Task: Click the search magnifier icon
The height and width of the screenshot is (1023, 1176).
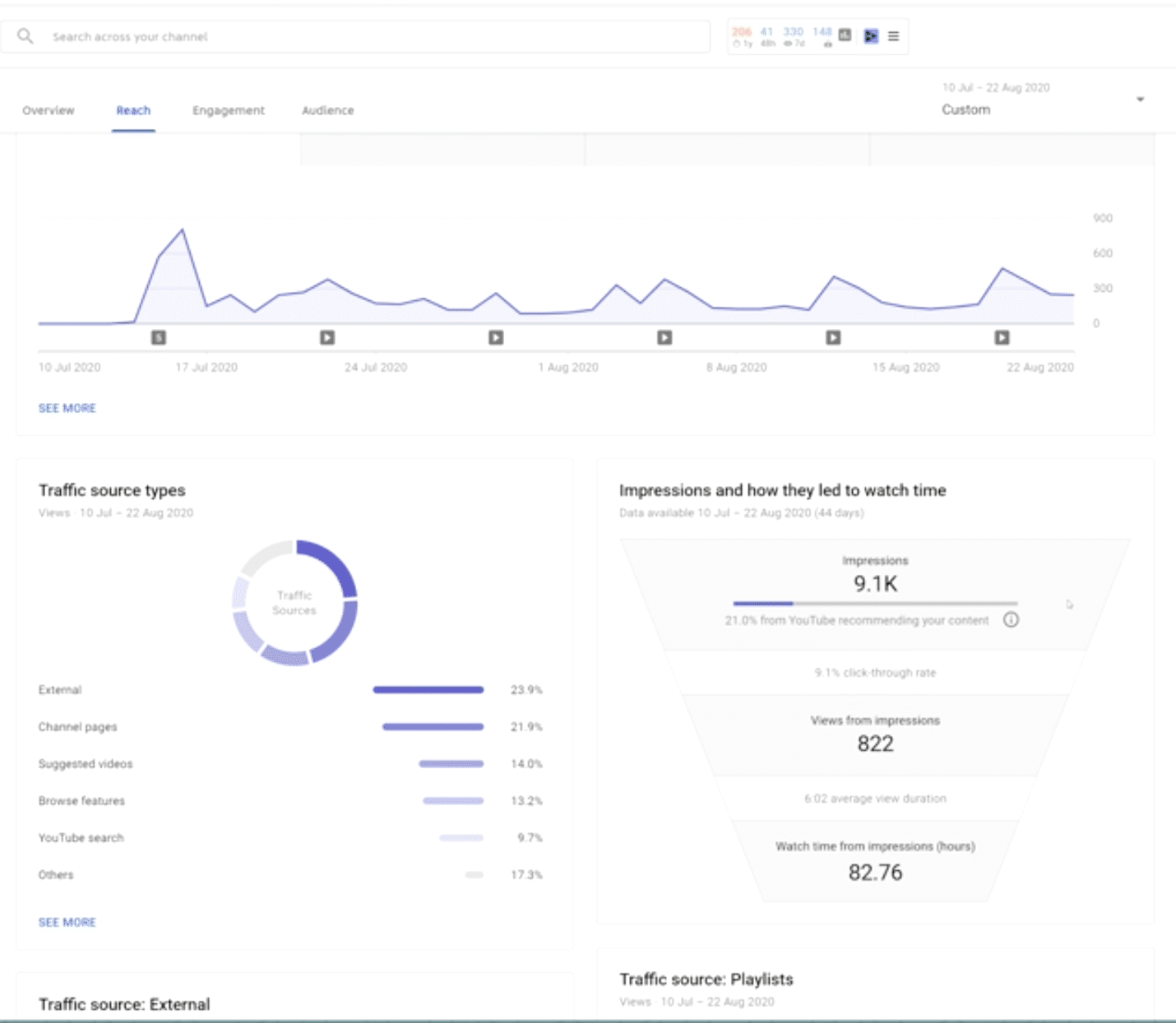Action: coord(25,35)
